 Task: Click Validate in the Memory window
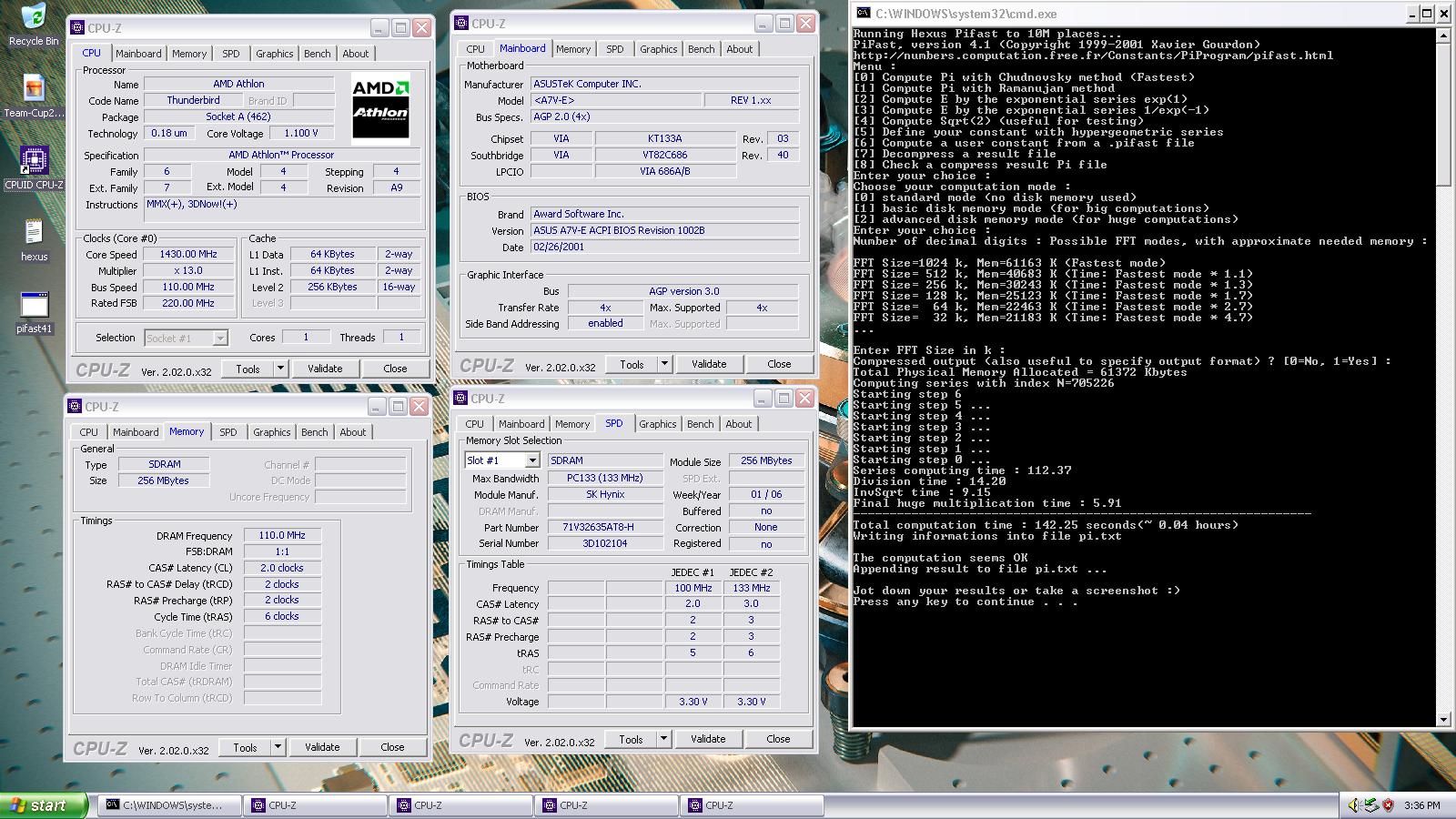322,747
